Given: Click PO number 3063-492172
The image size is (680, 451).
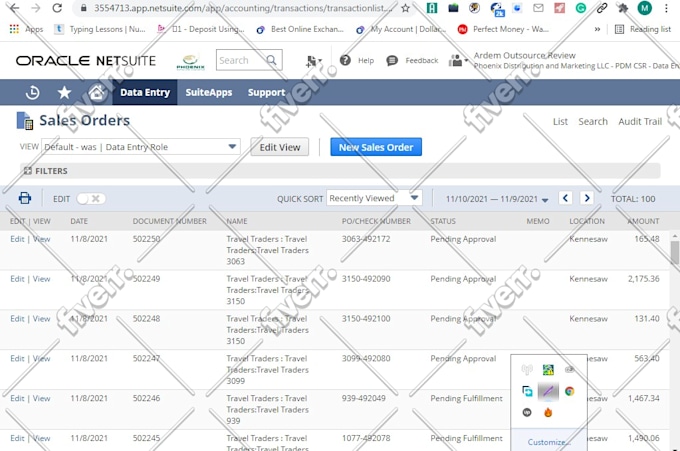Looking at the screenshot, I should (x=366, y=239).
